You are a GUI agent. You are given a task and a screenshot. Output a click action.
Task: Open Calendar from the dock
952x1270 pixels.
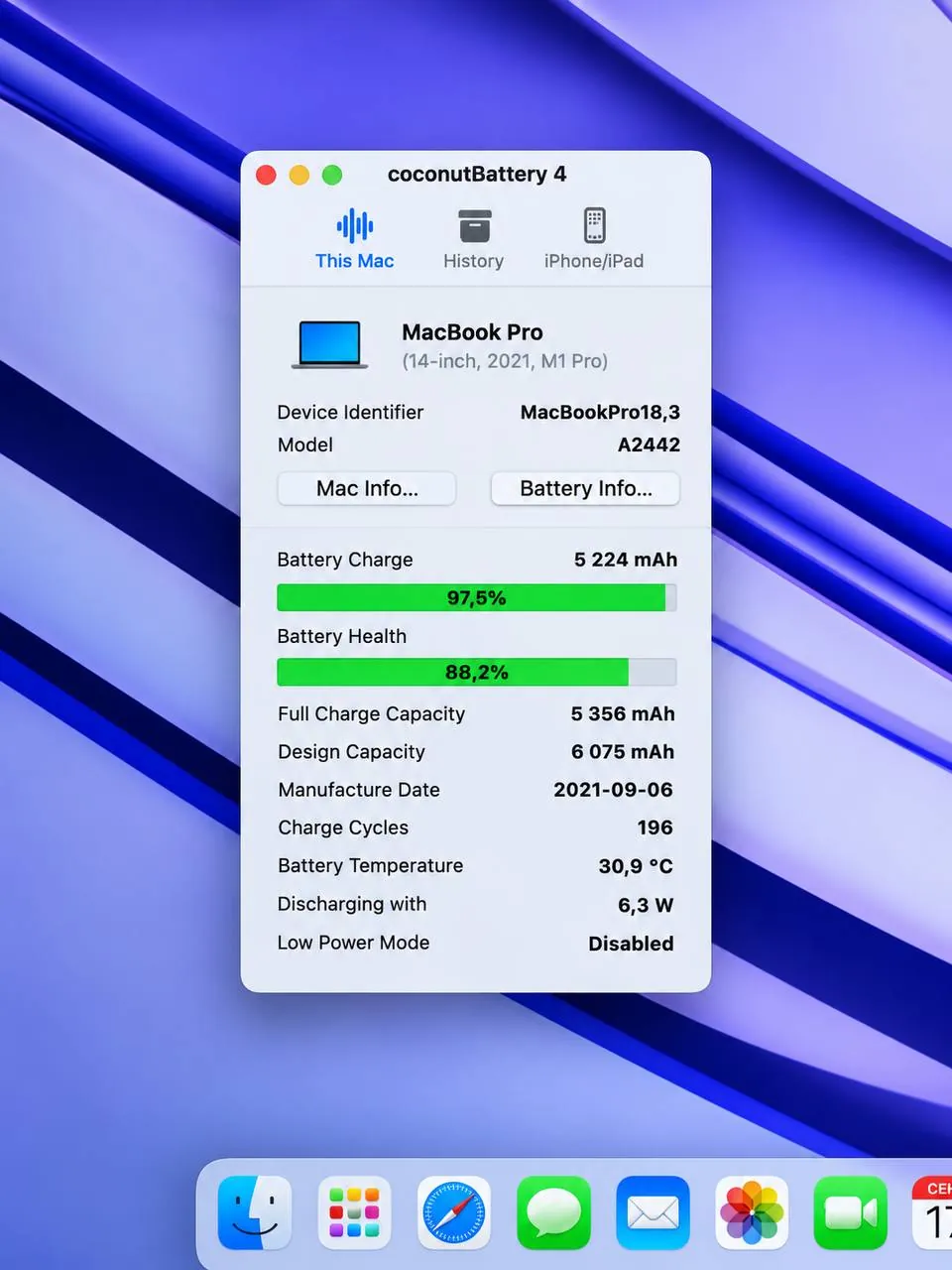point(932,1212)
